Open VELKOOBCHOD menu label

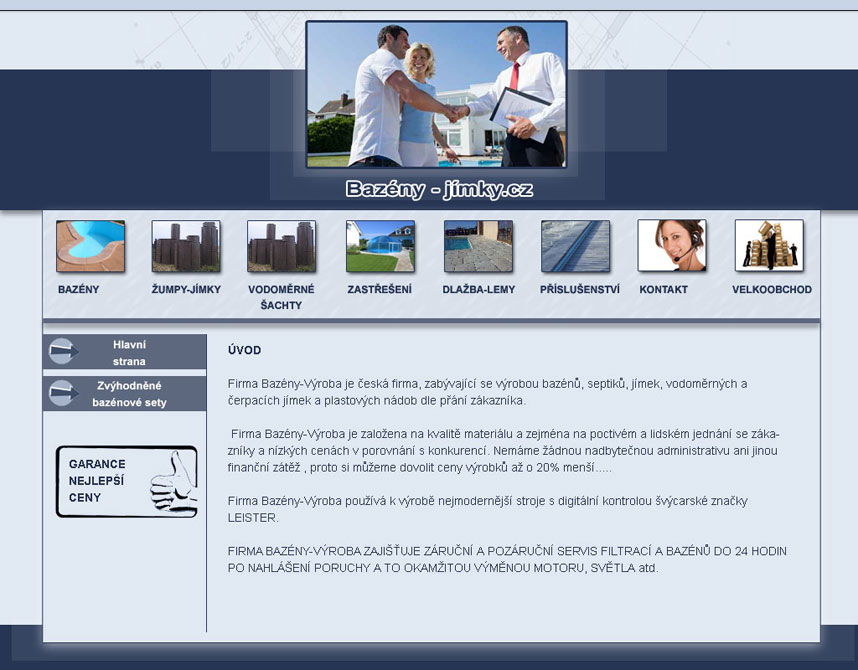click(772, 290)
